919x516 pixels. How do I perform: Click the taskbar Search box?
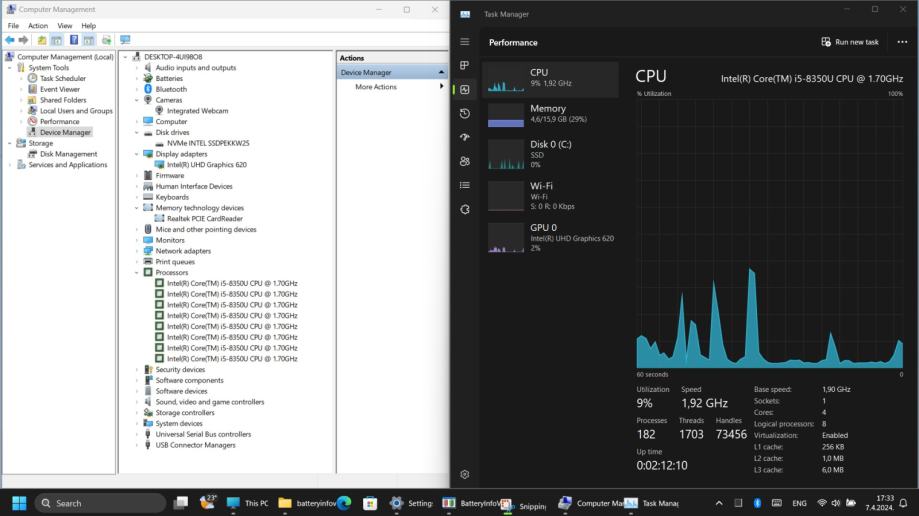coord(101,503)
